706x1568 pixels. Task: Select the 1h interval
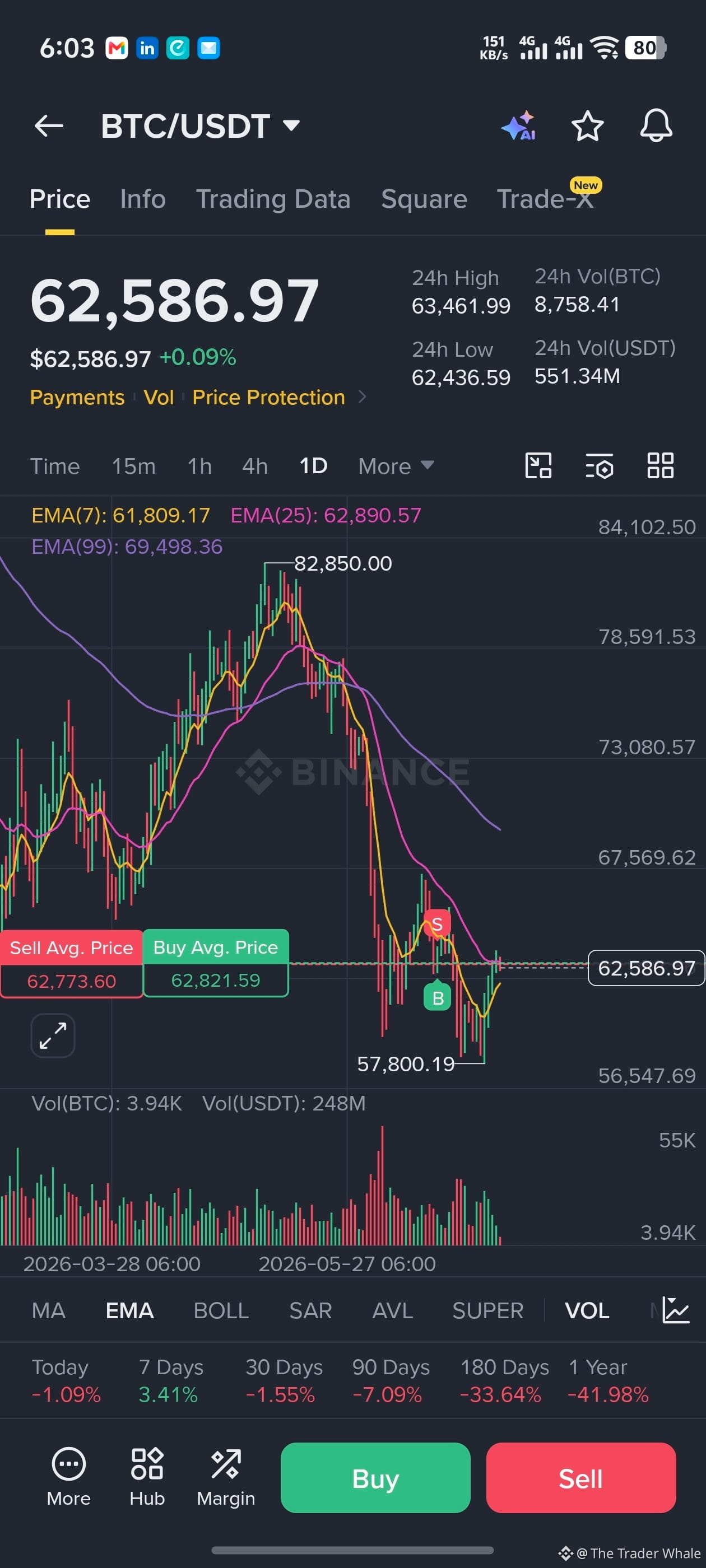coord(199,466)
